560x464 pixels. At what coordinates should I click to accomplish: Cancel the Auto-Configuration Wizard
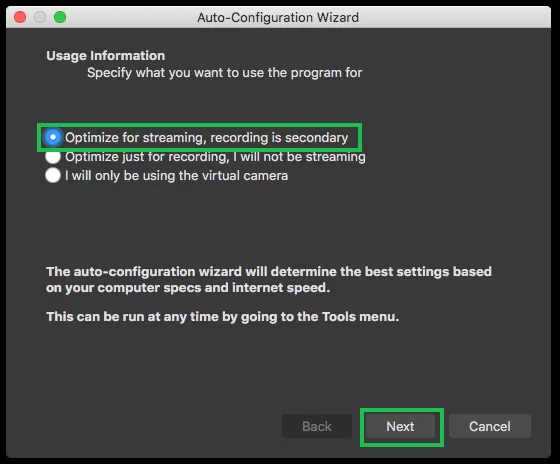[490, 426]
